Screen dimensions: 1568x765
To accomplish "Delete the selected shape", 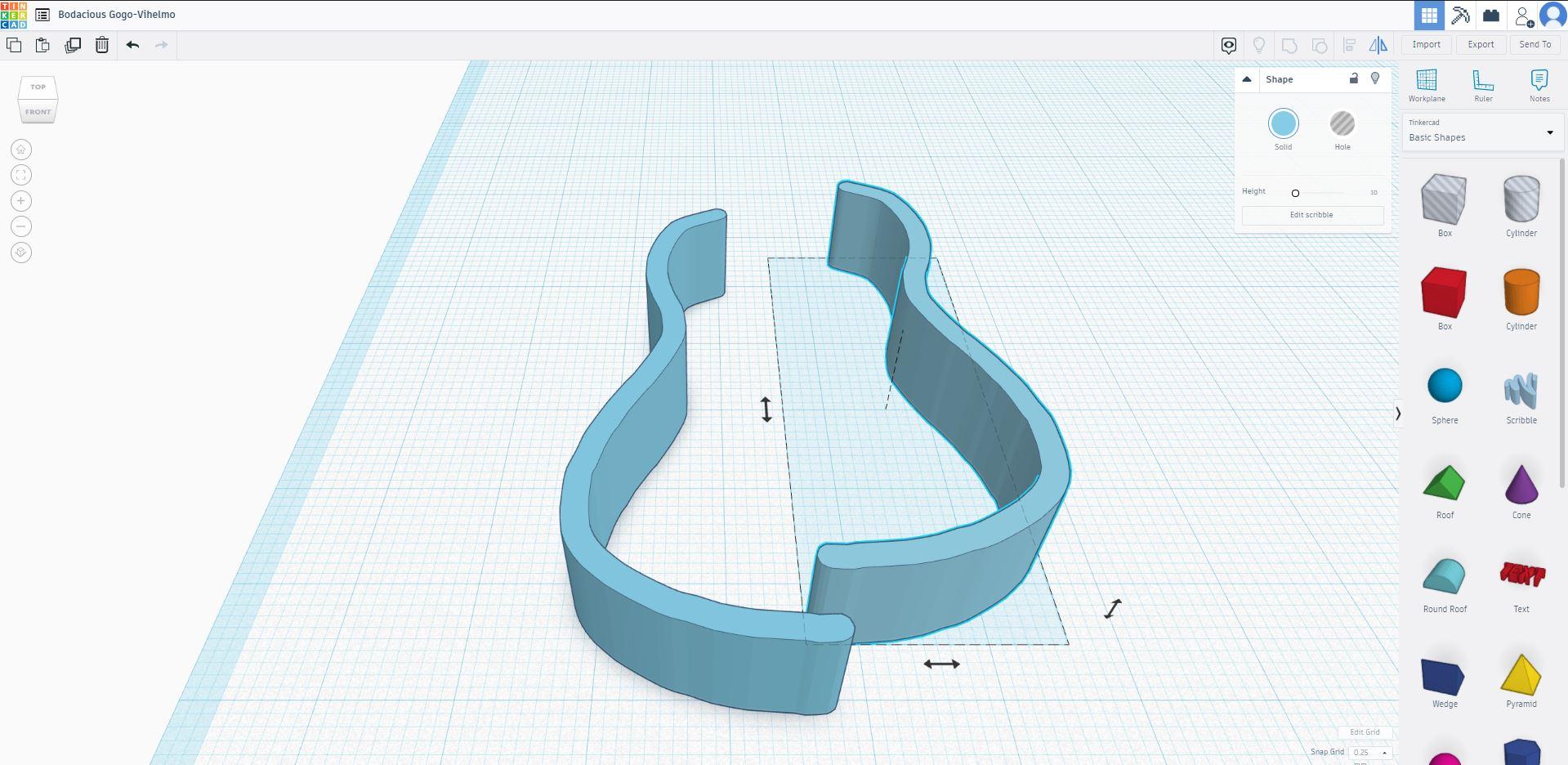I will pos(102,45).
